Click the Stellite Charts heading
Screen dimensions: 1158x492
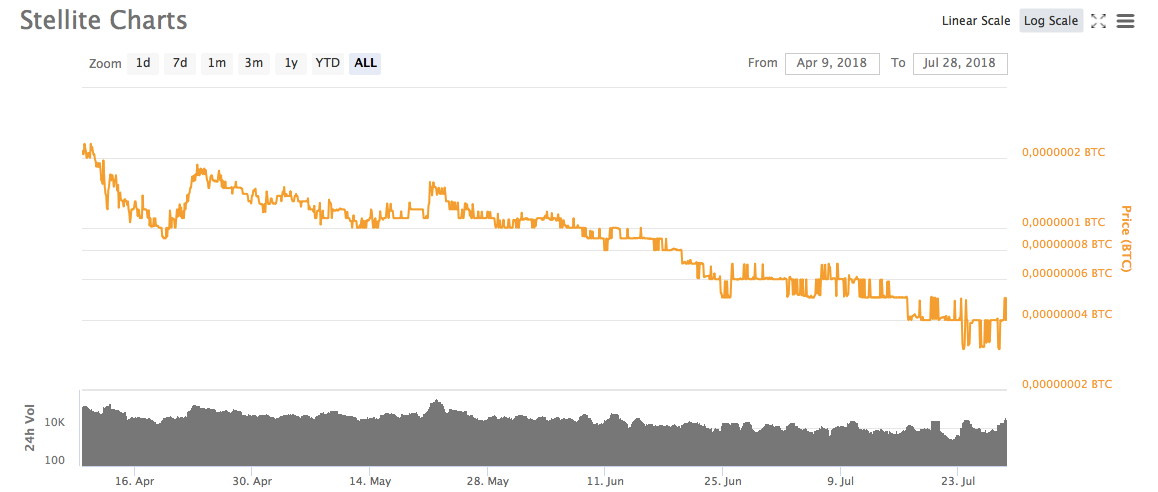click(103, 21)
